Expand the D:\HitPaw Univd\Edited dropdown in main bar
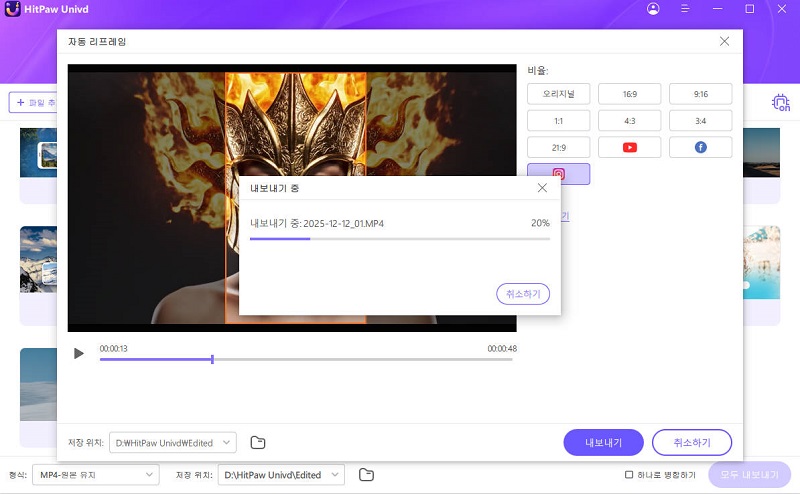 281,475
